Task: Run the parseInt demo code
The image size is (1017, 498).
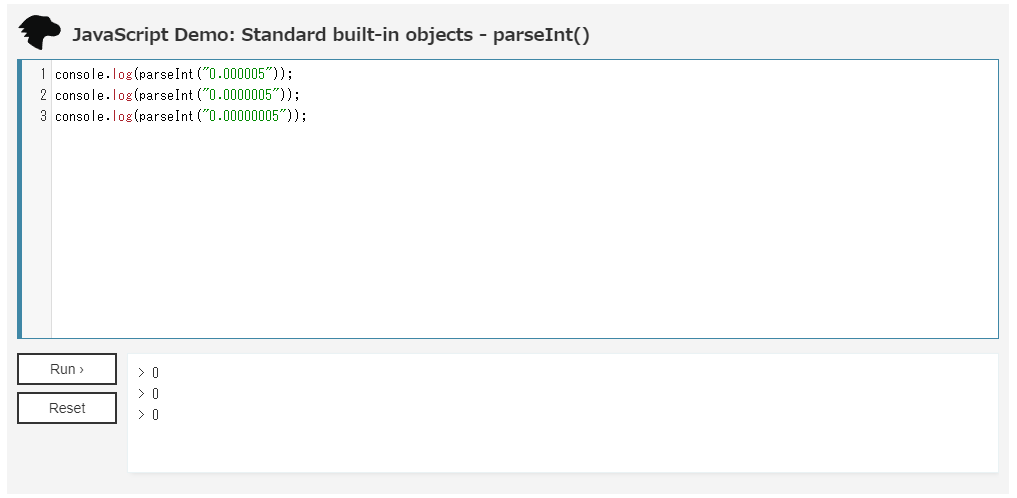Action: (67, 369)
